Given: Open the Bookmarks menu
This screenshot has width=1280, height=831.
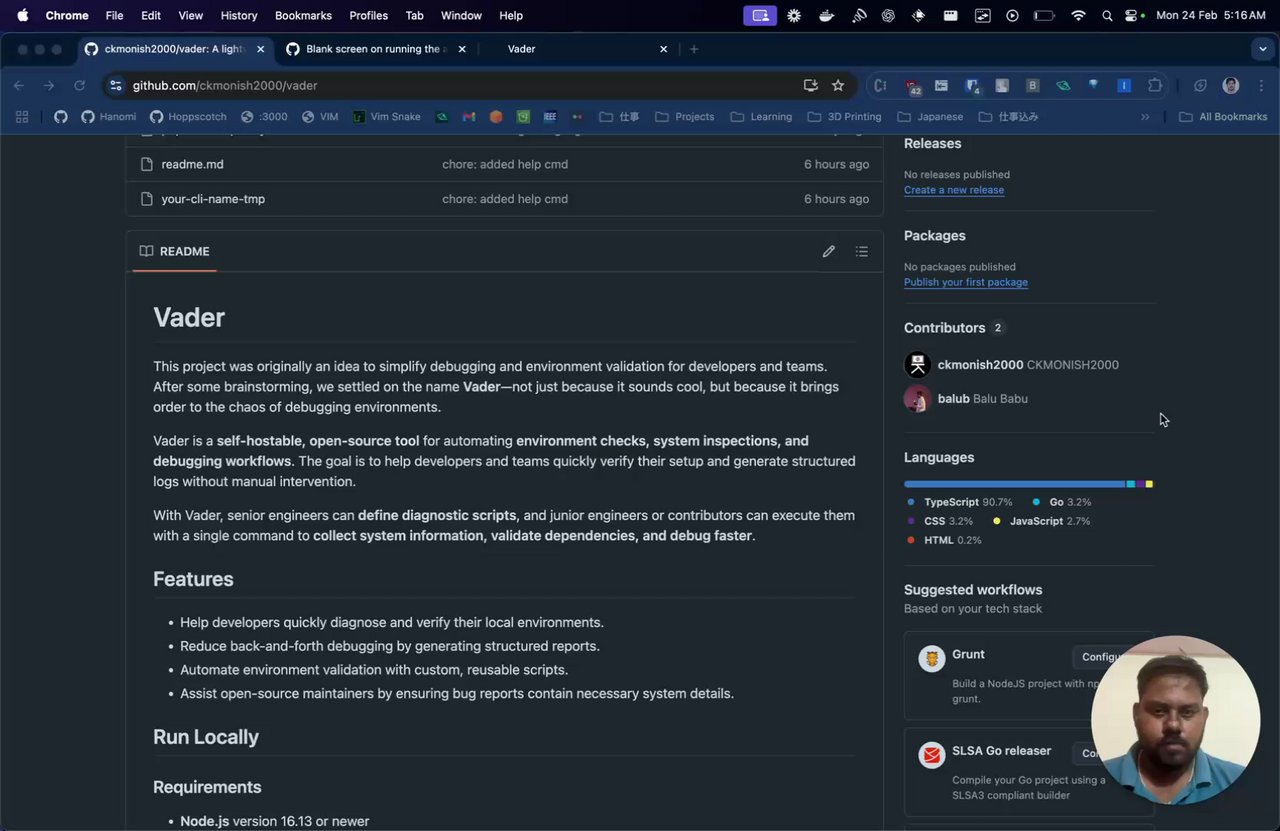Looking at the screenshot, I should 303,16.
